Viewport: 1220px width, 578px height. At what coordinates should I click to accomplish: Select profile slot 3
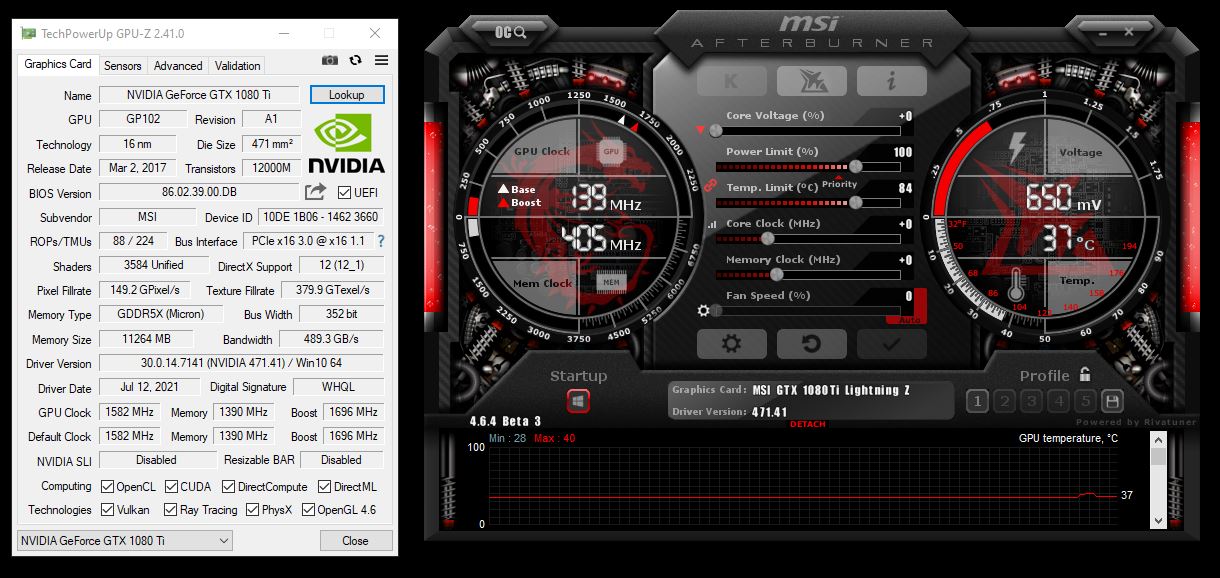(x=1031, y=401)
